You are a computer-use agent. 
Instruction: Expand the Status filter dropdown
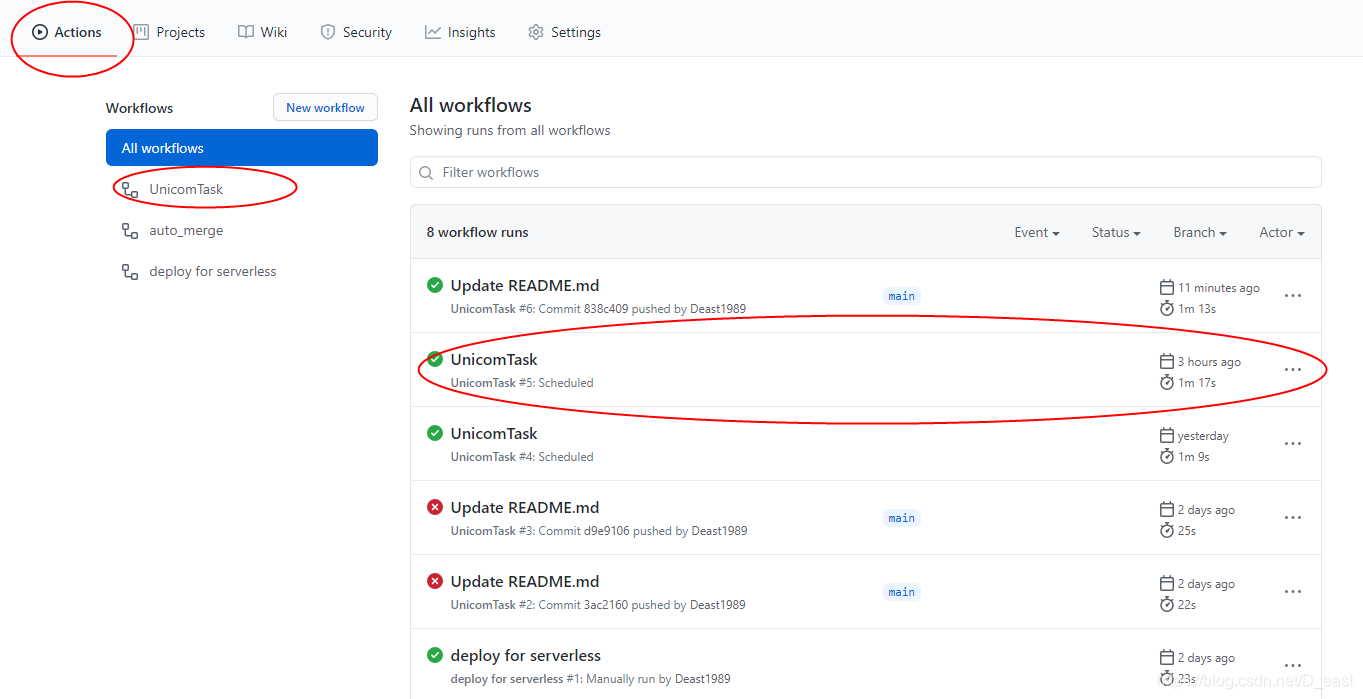pos(1116,232)
